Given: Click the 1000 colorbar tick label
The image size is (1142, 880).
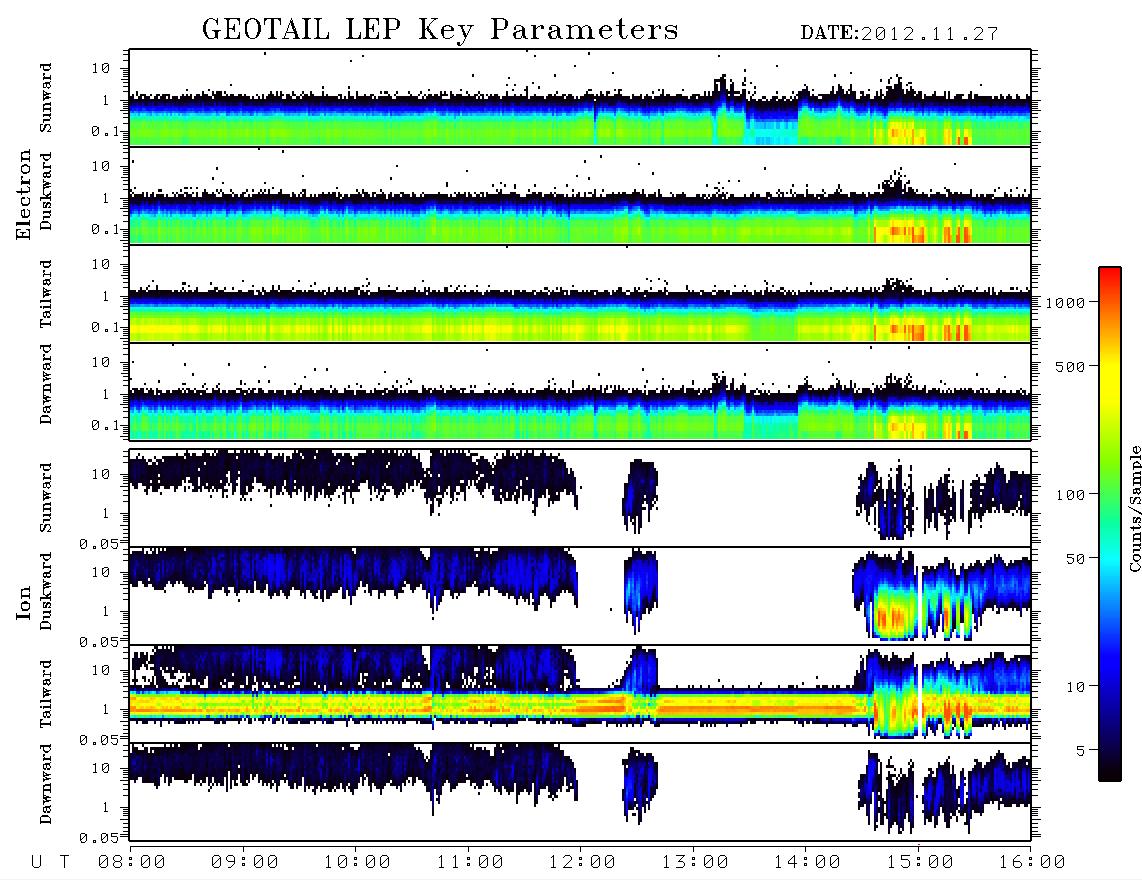Looking at the screenshot, I should [1065, 303].
